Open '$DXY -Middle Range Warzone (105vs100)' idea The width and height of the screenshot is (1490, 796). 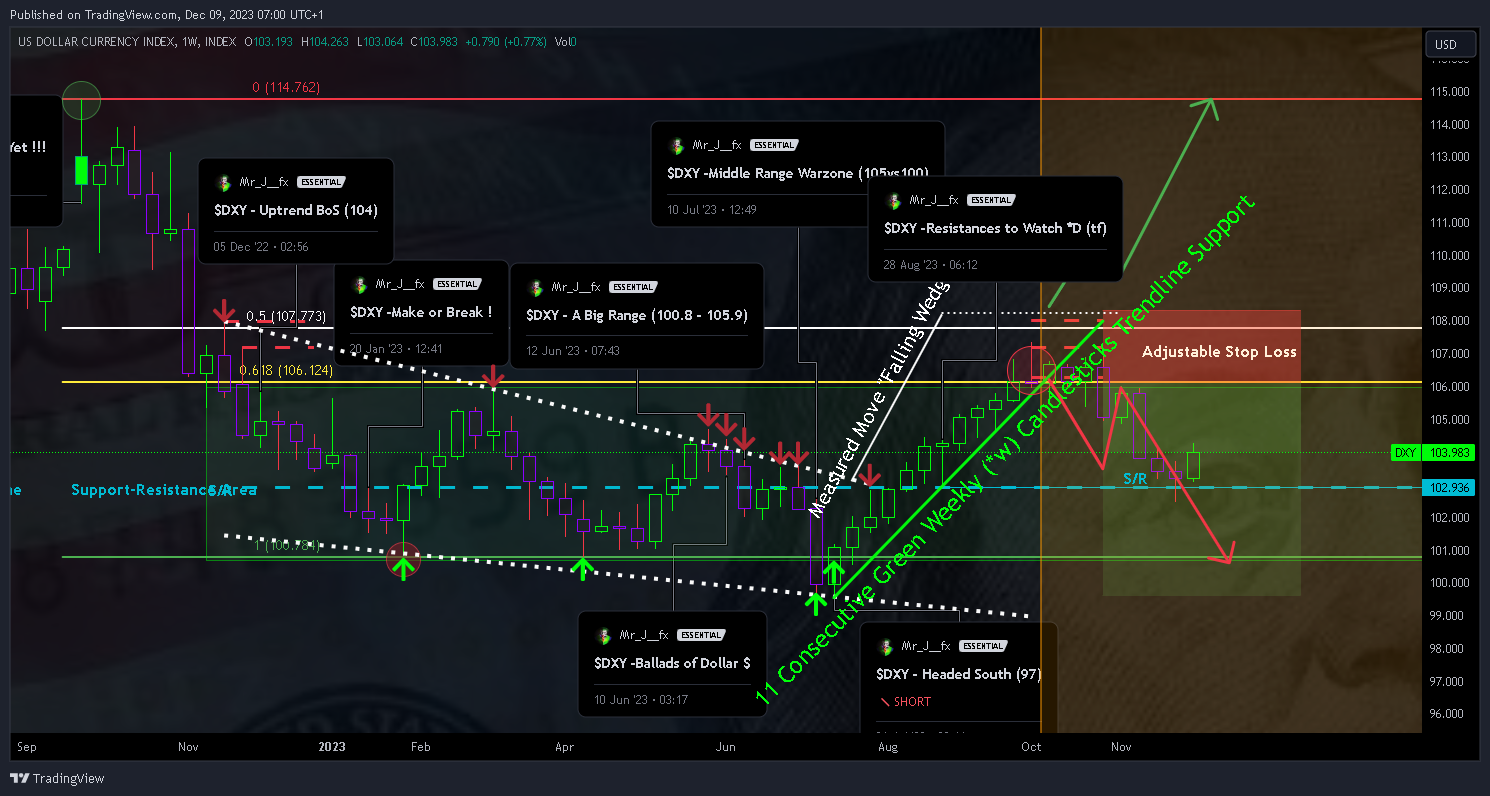pos(798,173)
